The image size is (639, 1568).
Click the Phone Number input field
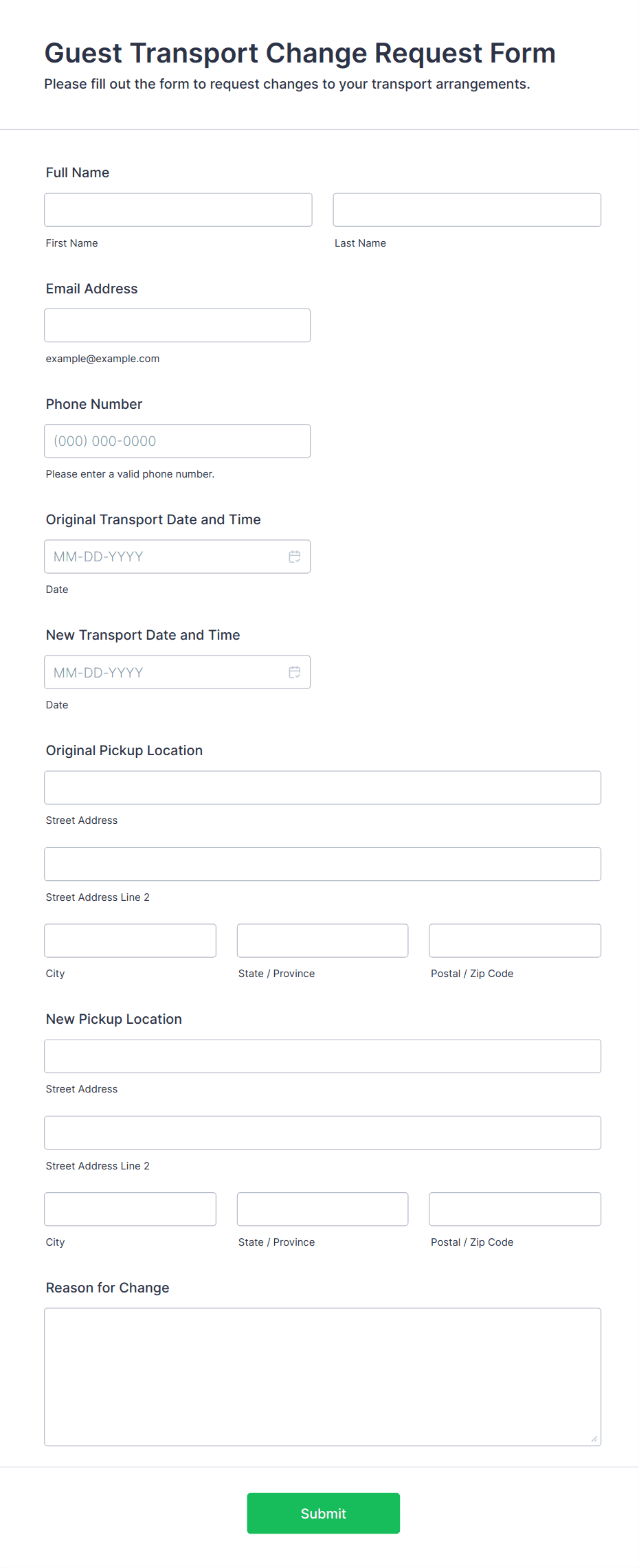coord(177,441)
